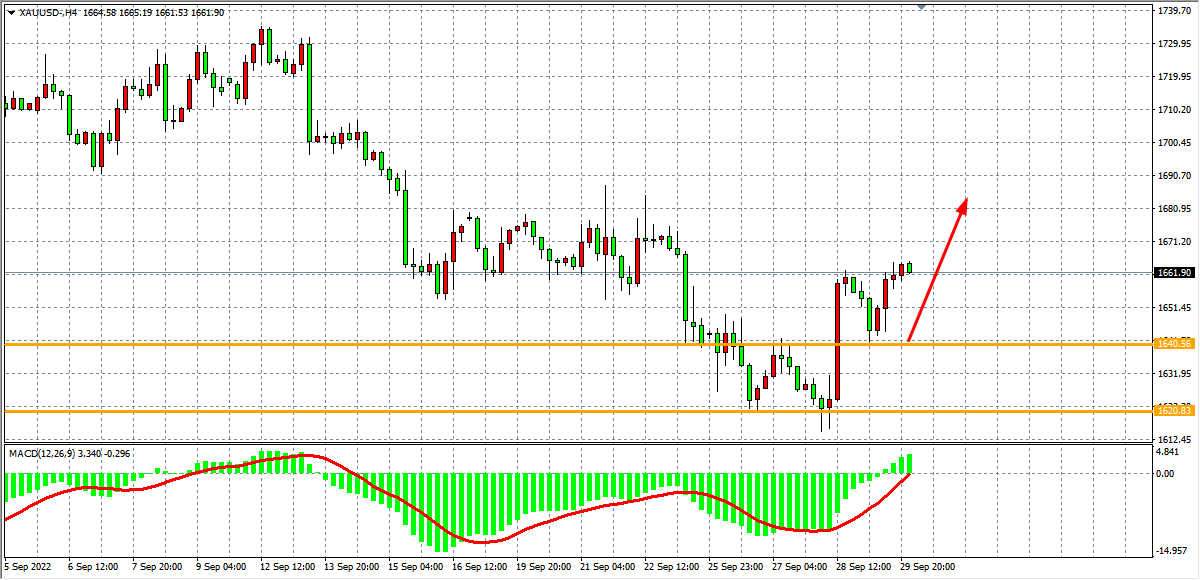Click the orange 1620.83 price label
Screen dimensions: 1200x580
[x=1172, y=410]
